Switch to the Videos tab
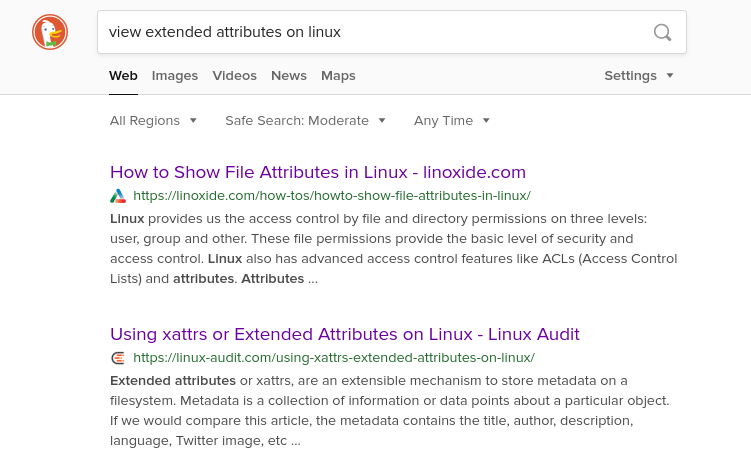Image resolution: width=751 pixels, height=464 pixels. [235, 76]
